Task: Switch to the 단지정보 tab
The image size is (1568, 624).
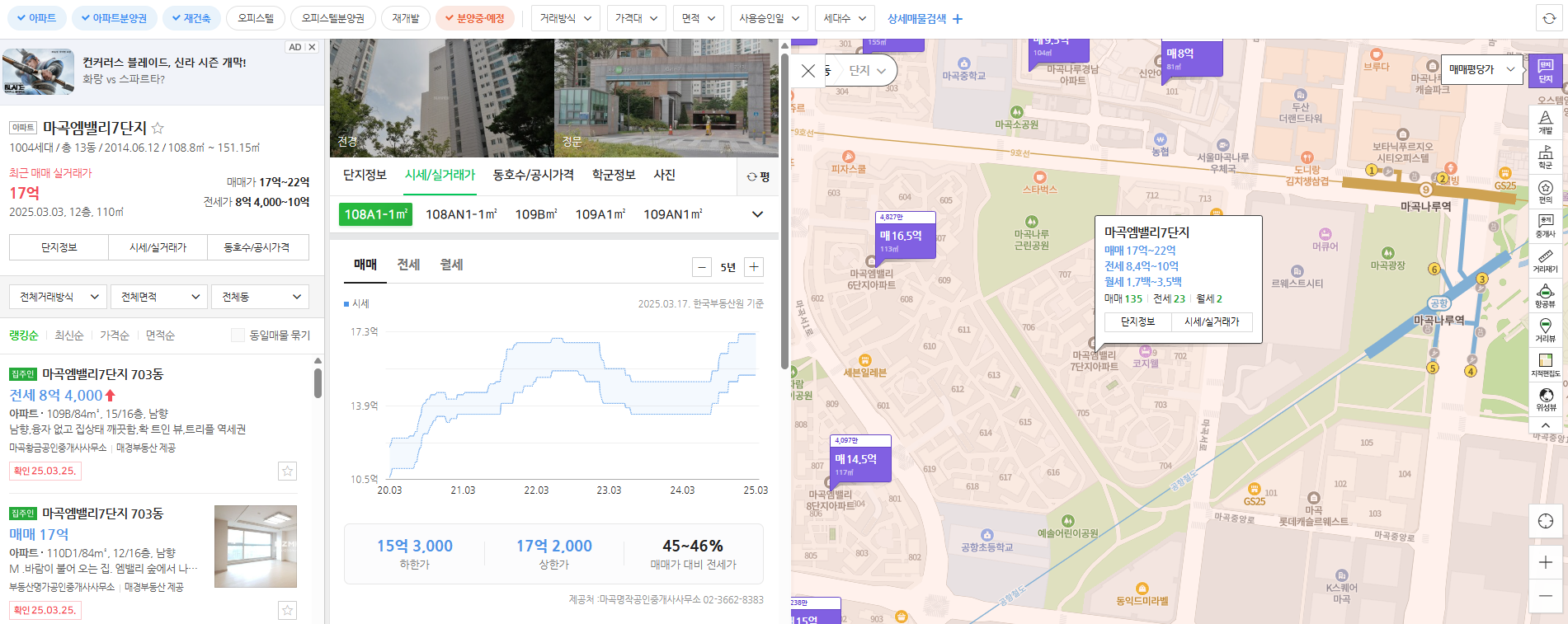Action: (365, 176)
